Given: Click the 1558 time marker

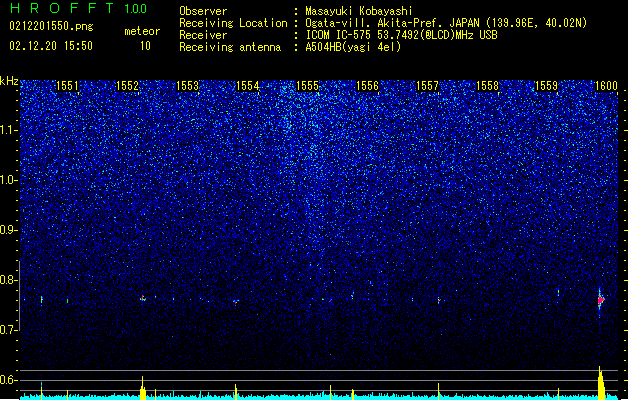Looking at the screenshot, I should tap(487, 86).
